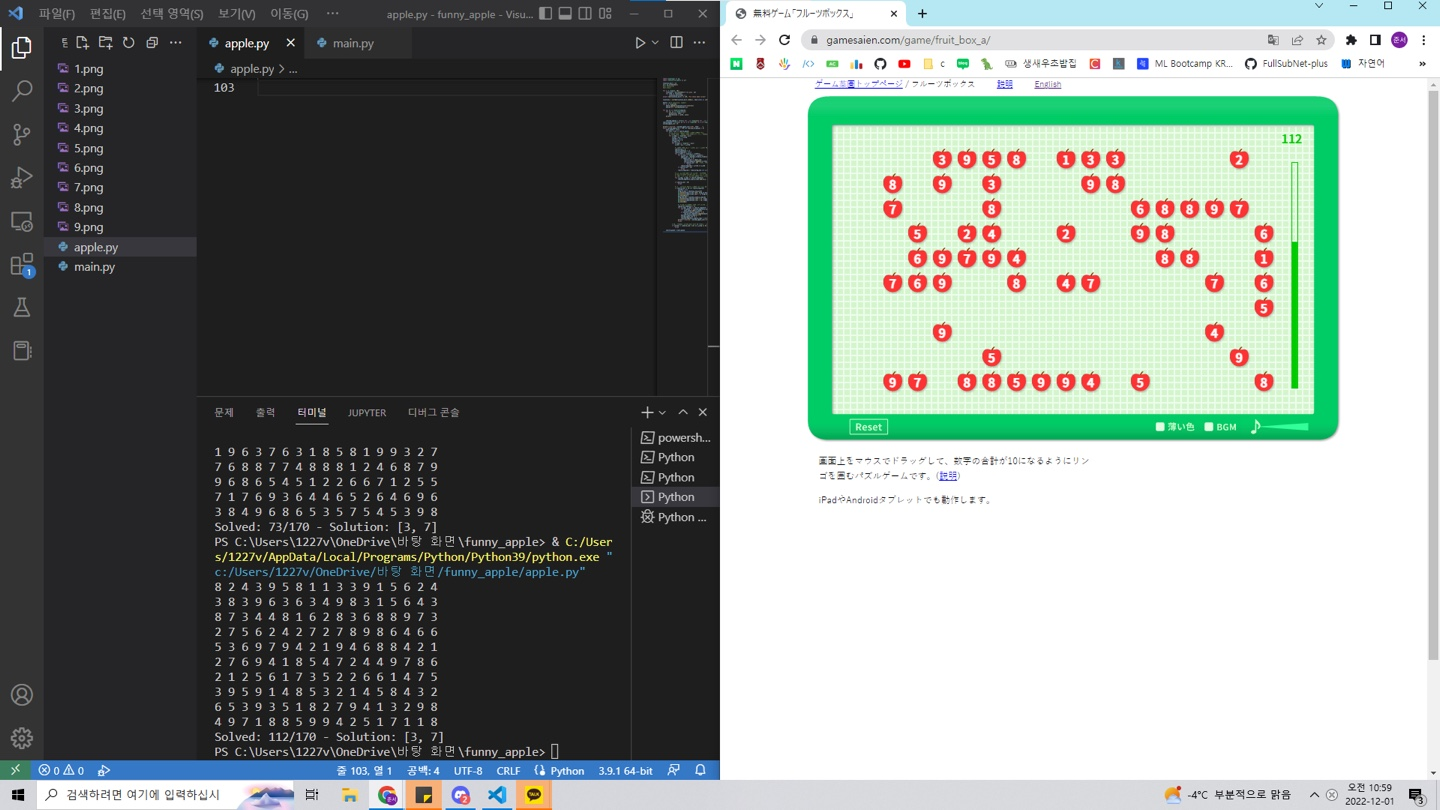Add a new terminal with plus icon
Viewport: 1440px width, 810px height.
tap(647, 412)
